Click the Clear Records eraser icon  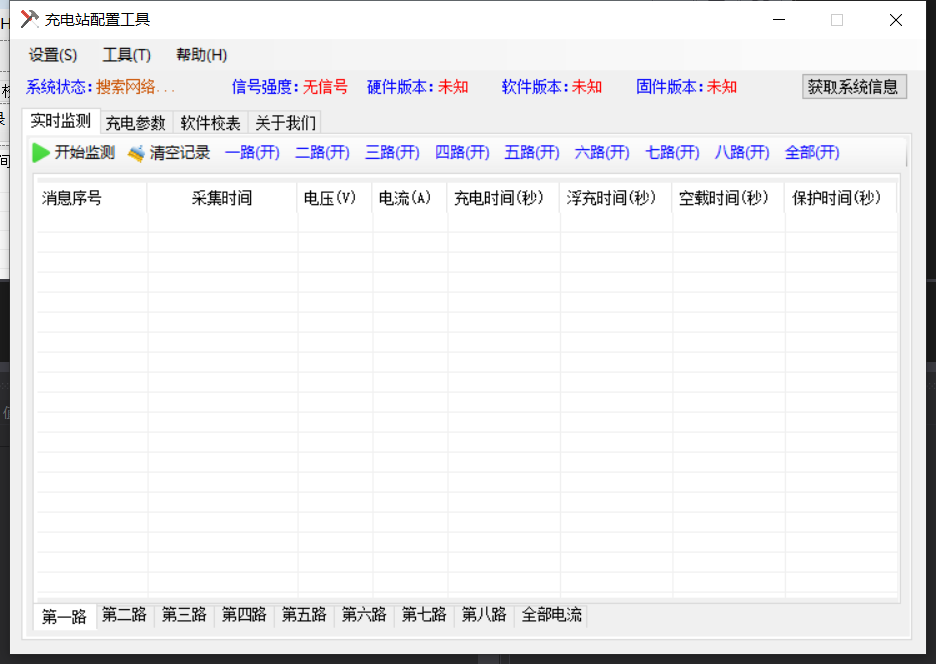point(136,153)
